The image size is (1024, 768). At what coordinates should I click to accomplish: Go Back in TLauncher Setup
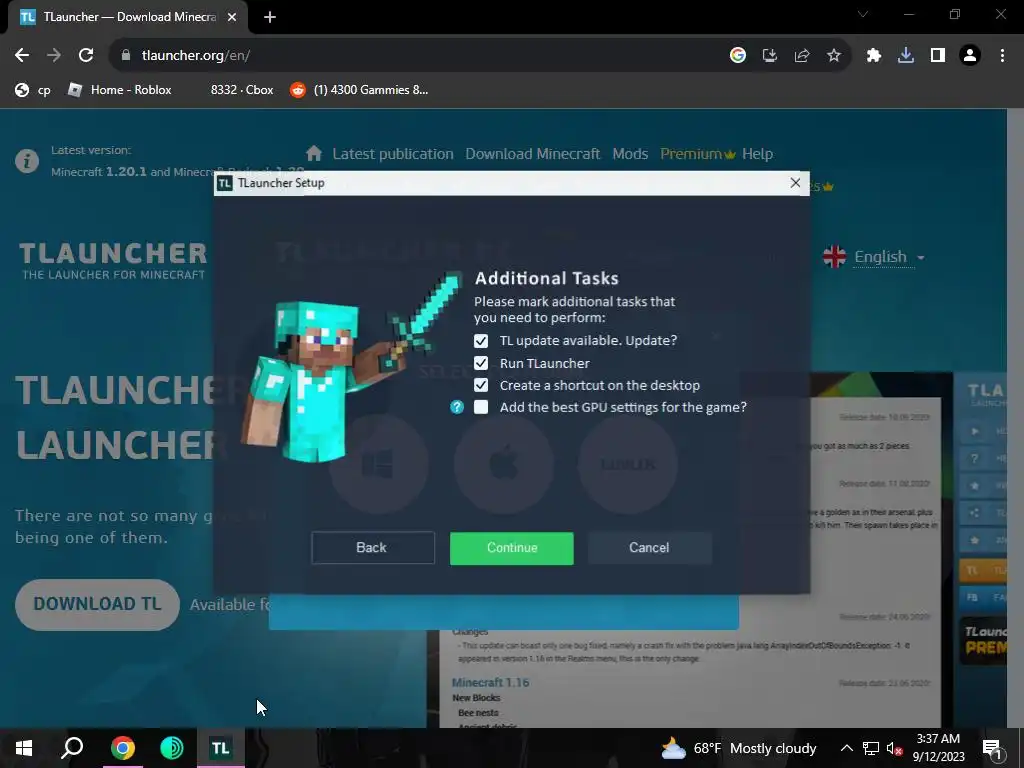(x=372, y=547)
